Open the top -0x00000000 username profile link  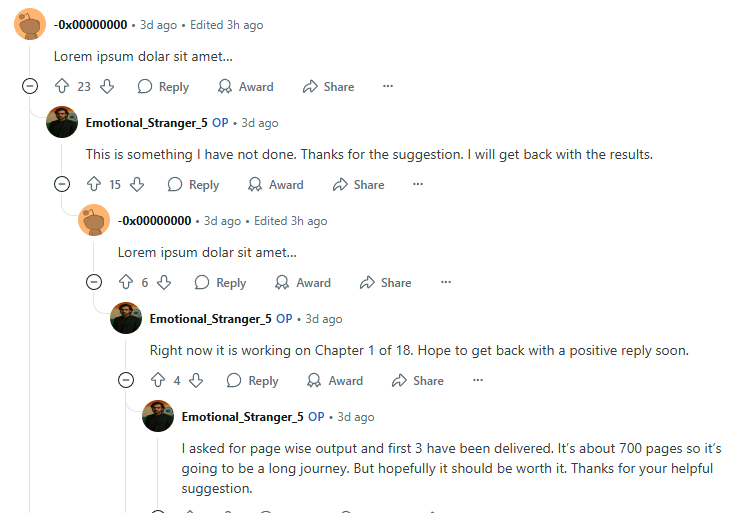point(90,25)
